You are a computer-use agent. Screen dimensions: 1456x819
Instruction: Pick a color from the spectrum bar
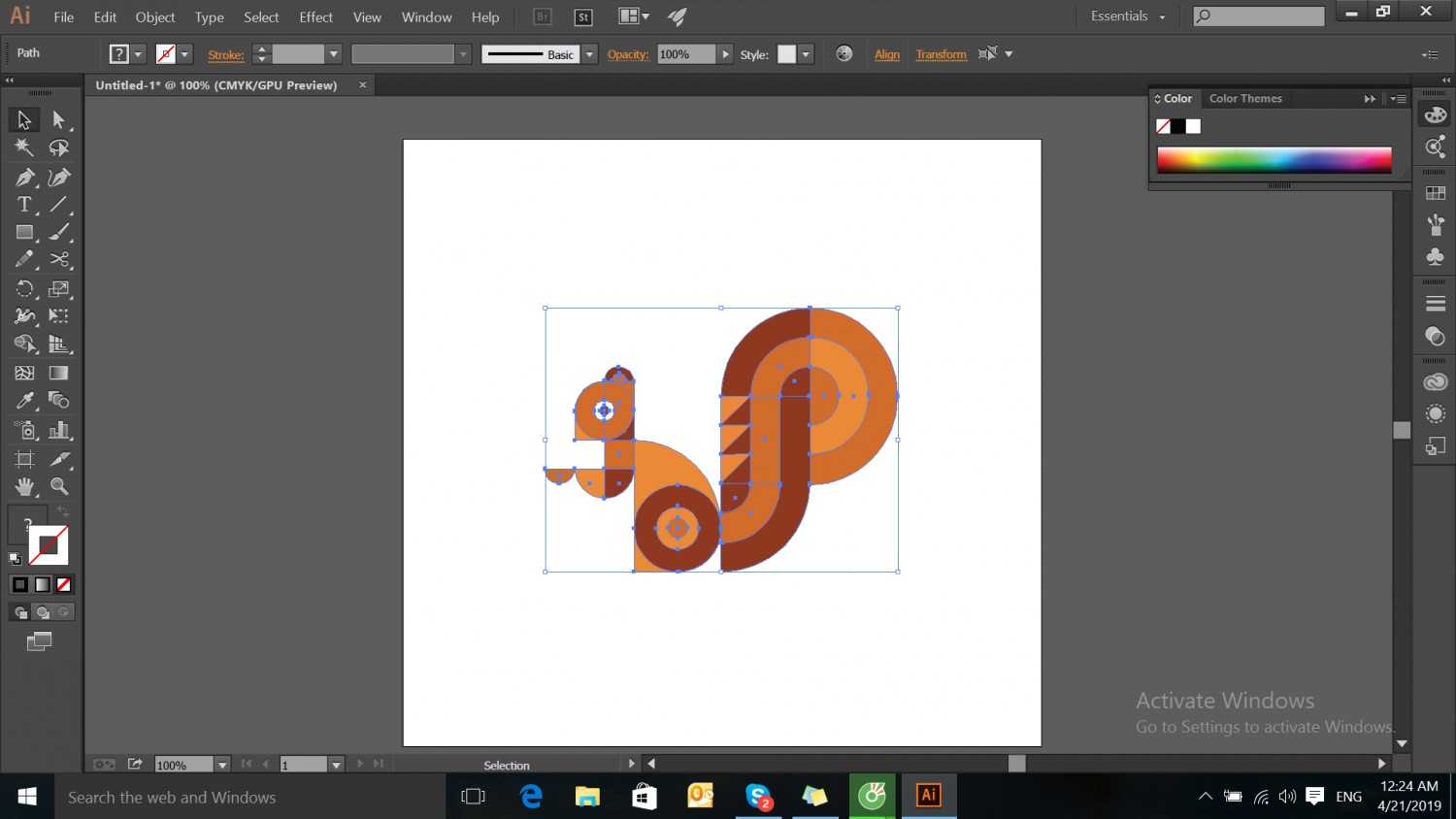tap(1274, 160)
